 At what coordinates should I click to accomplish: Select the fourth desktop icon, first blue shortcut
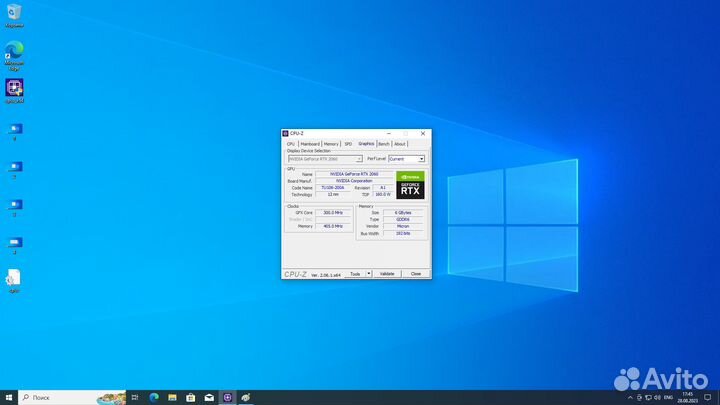(x=15, y=129)
